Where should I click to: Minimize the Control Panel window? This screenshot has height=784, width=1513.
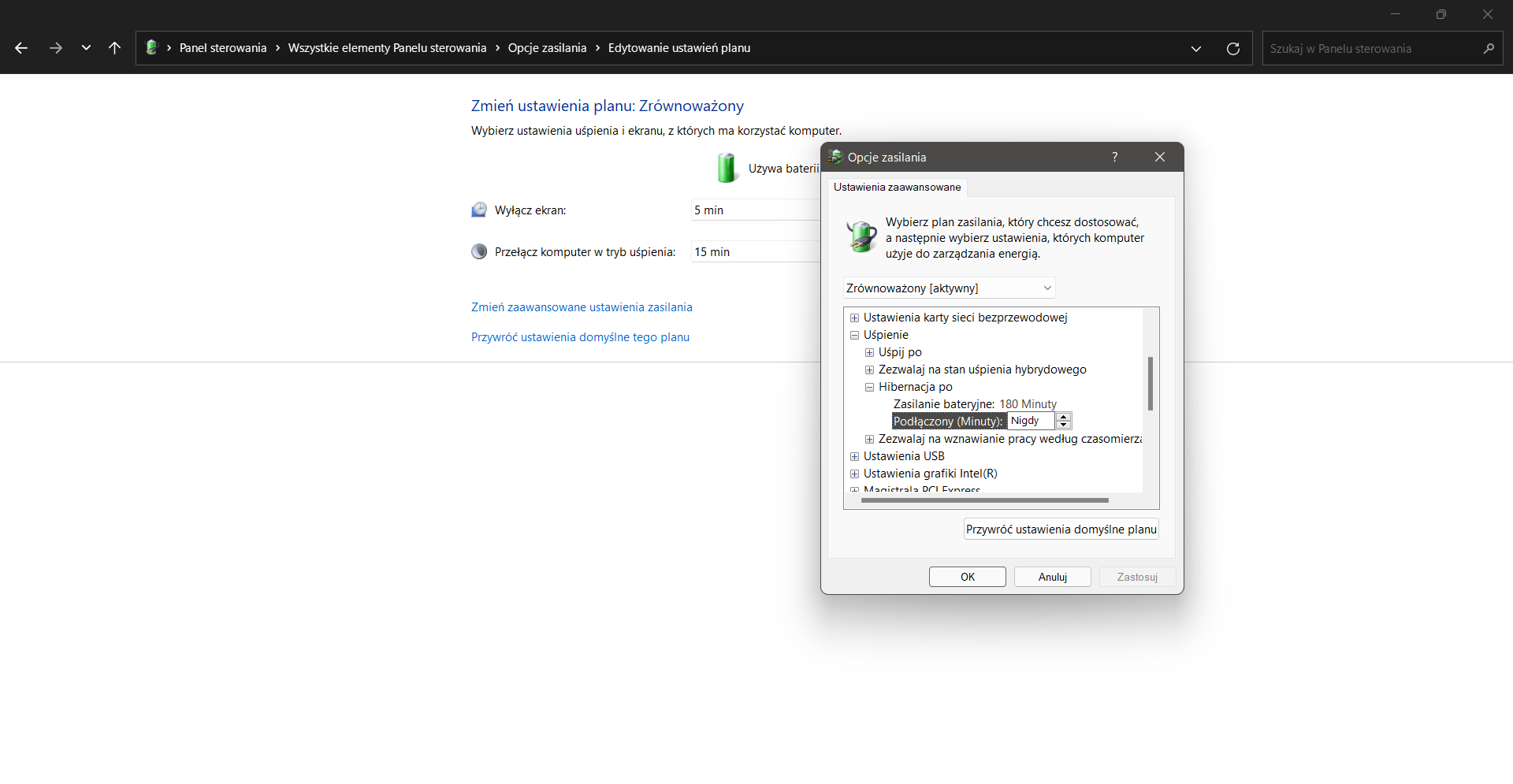[x=1396, y=14]
